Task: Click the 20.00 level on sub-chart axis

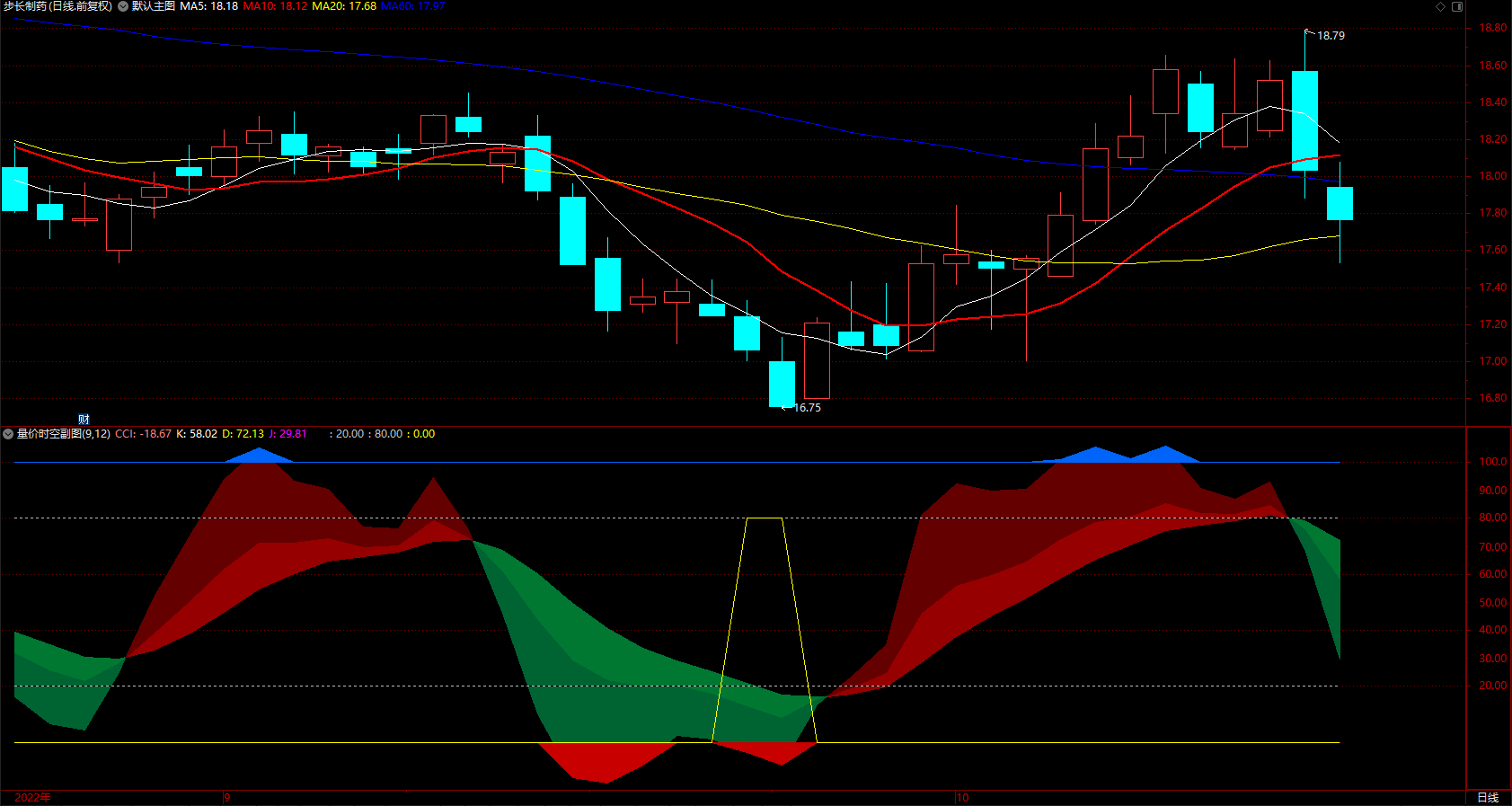Action: click(x=1493, y=686)
